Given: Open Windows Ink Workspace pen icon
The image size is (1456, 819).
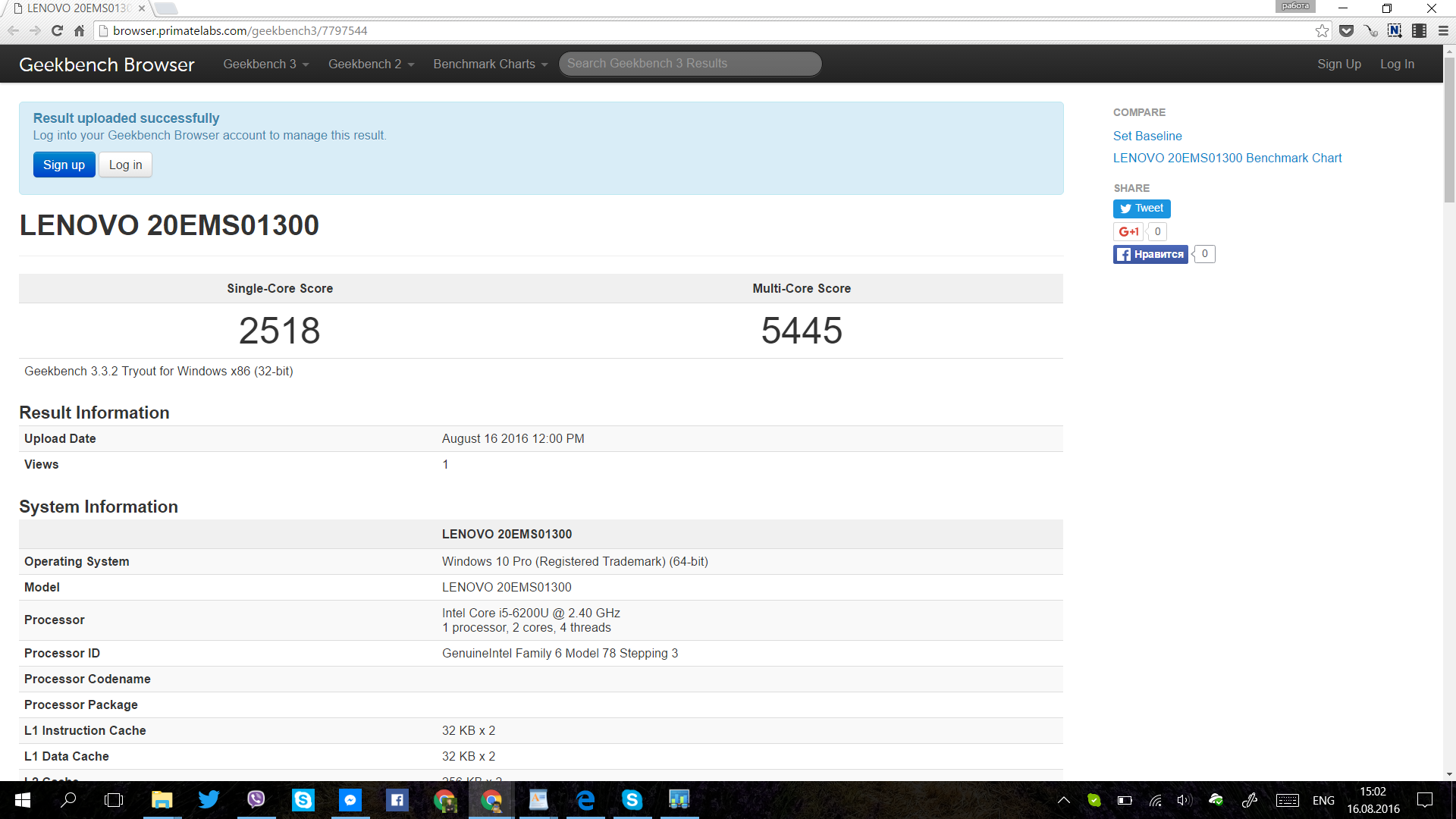Looking at the screenshot, I should click(1250, 800).
